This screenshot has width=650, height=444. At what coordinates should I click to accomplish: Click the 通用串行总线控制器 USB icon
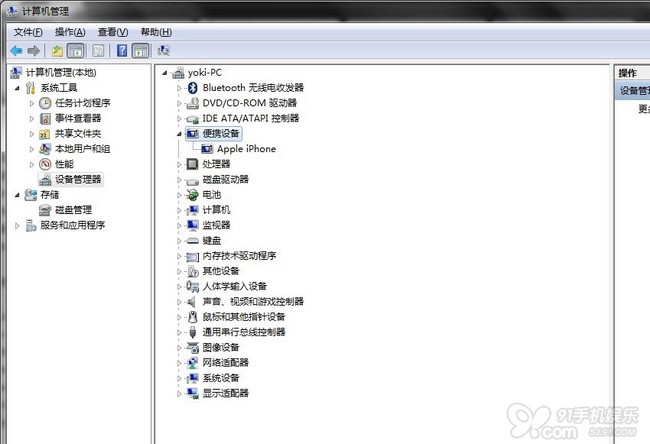192,332
